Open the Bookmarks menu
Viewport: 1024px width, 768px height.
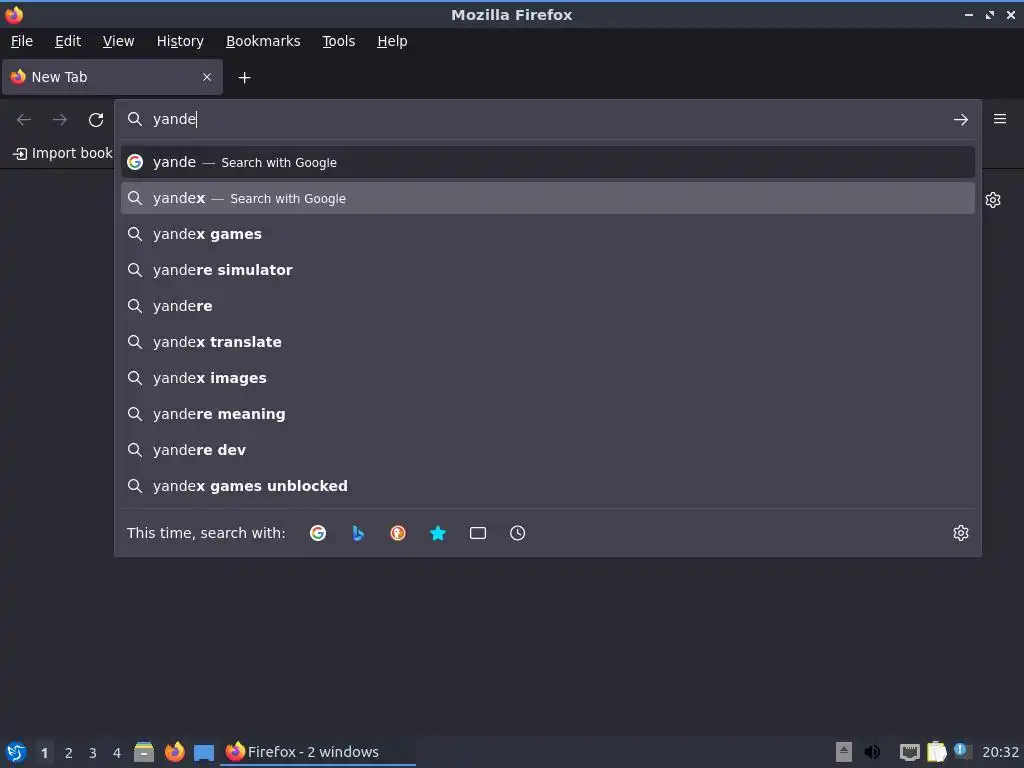263,41
